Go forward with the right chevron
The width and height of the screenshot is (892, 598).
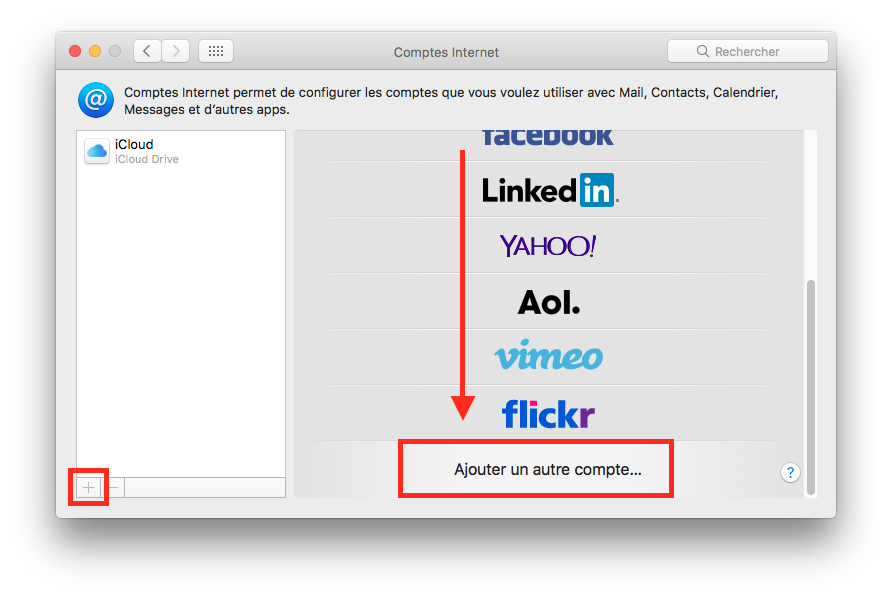coord(176,51)
